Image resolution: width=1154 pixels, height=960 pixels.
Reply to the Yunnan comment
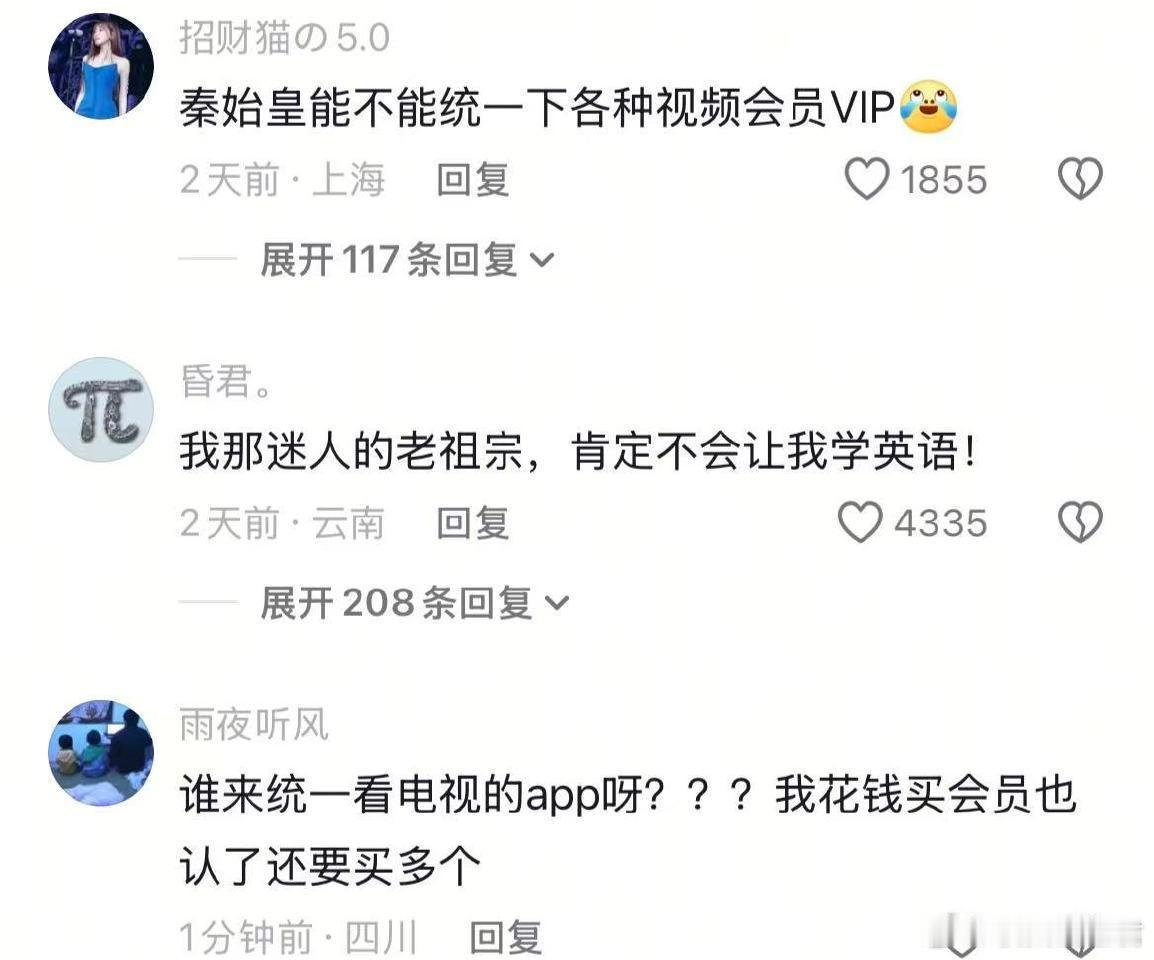pyautogui.click(x=472, y=523)
